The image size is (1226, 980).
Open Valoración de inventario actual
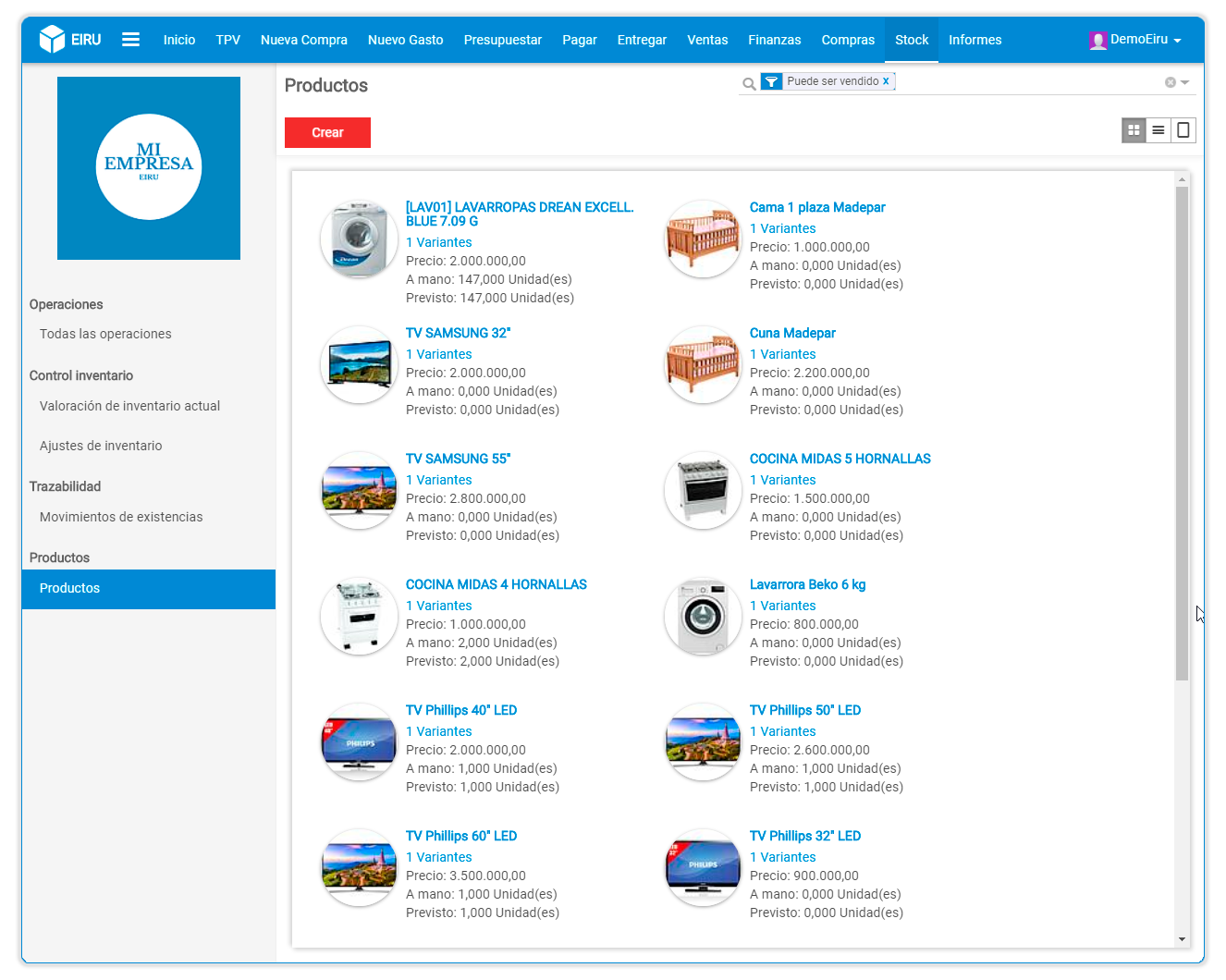129,406
